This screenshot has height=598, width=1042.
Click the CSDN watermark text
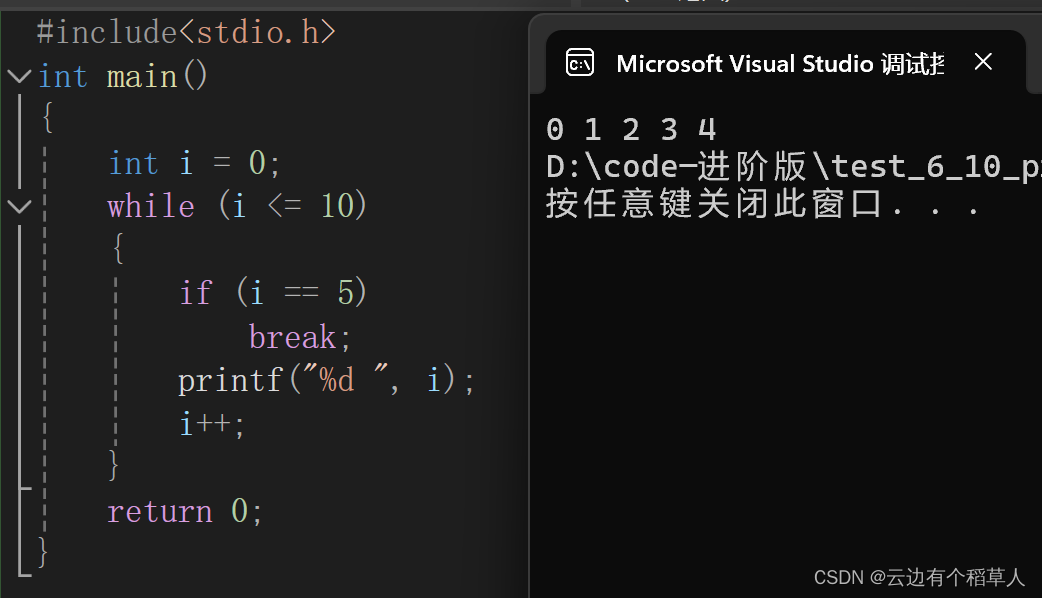(919, 577)
